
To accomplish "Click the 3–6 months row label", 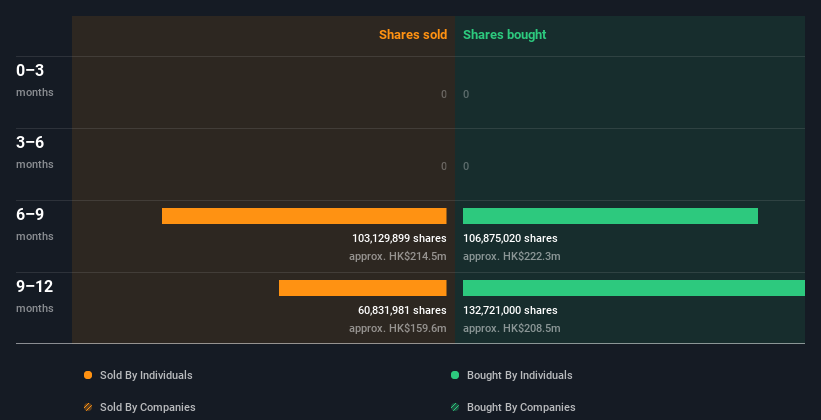I will click(35, 152).
